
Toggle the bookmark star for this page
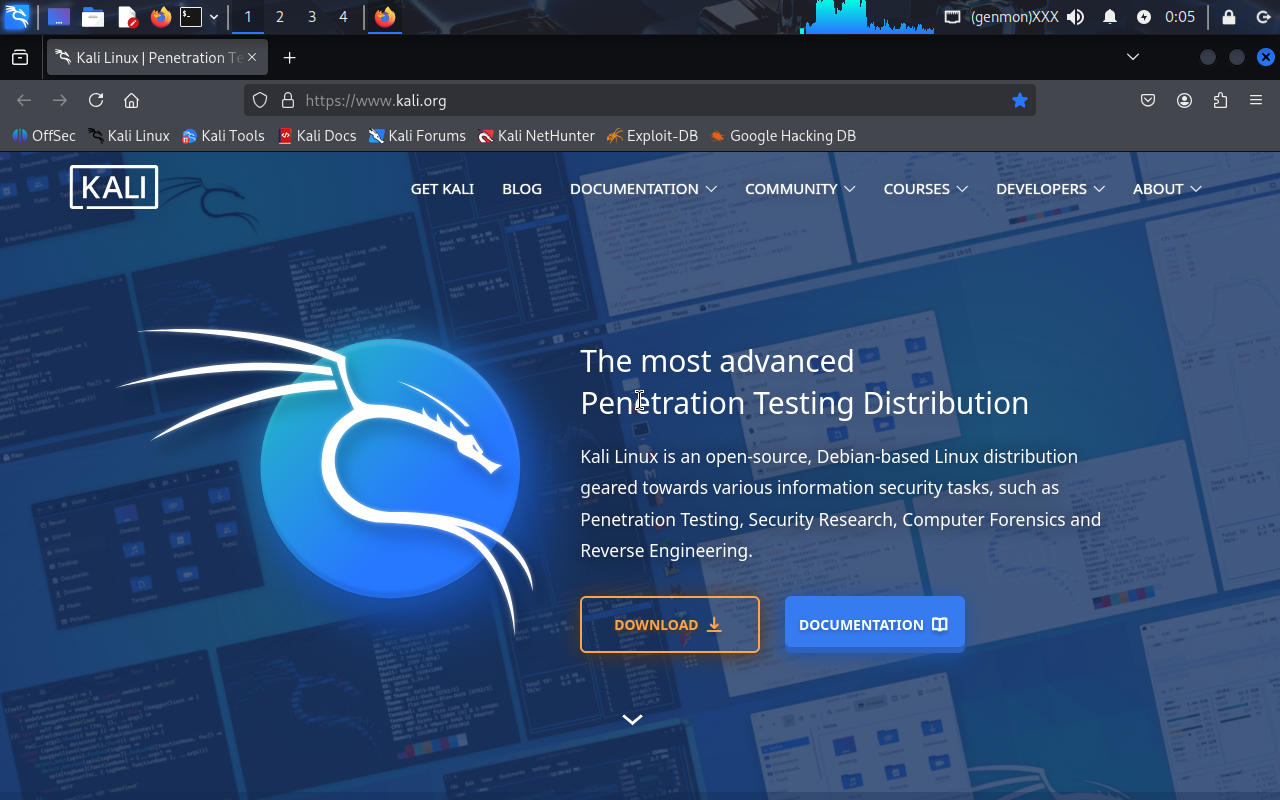[x=1020, y=100]
